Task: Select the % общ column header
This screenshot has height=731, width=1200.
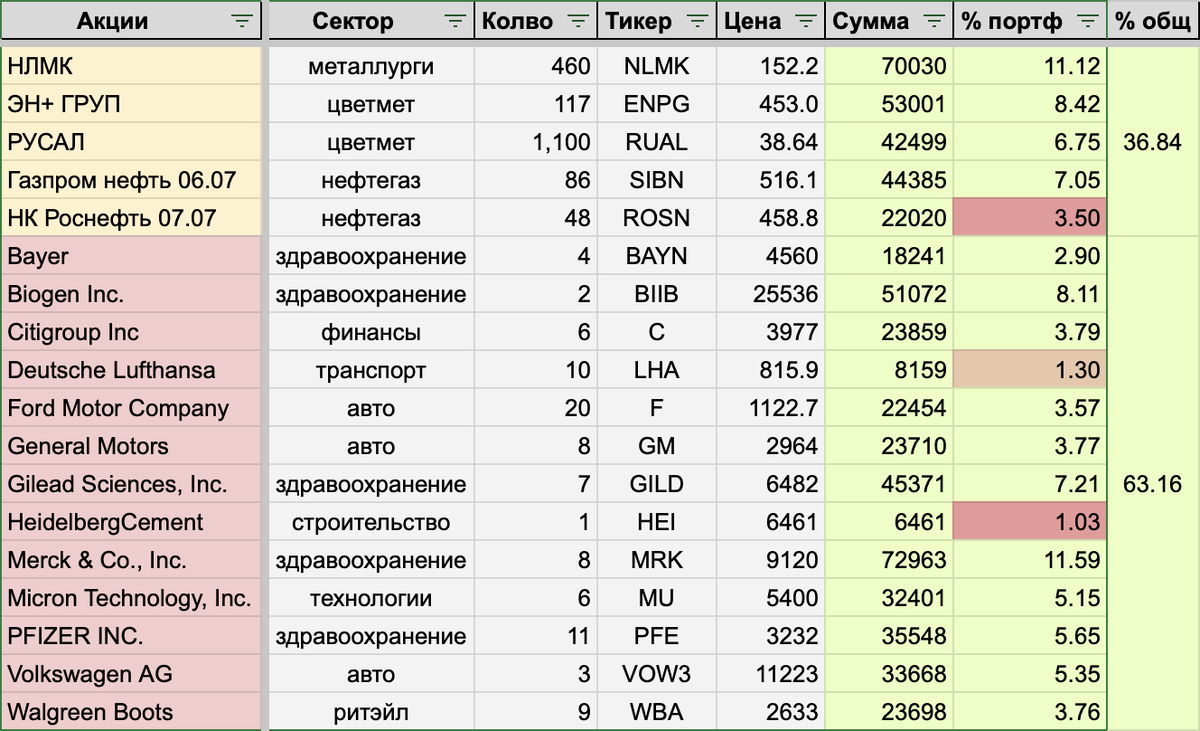Action: pos(1154,20)
